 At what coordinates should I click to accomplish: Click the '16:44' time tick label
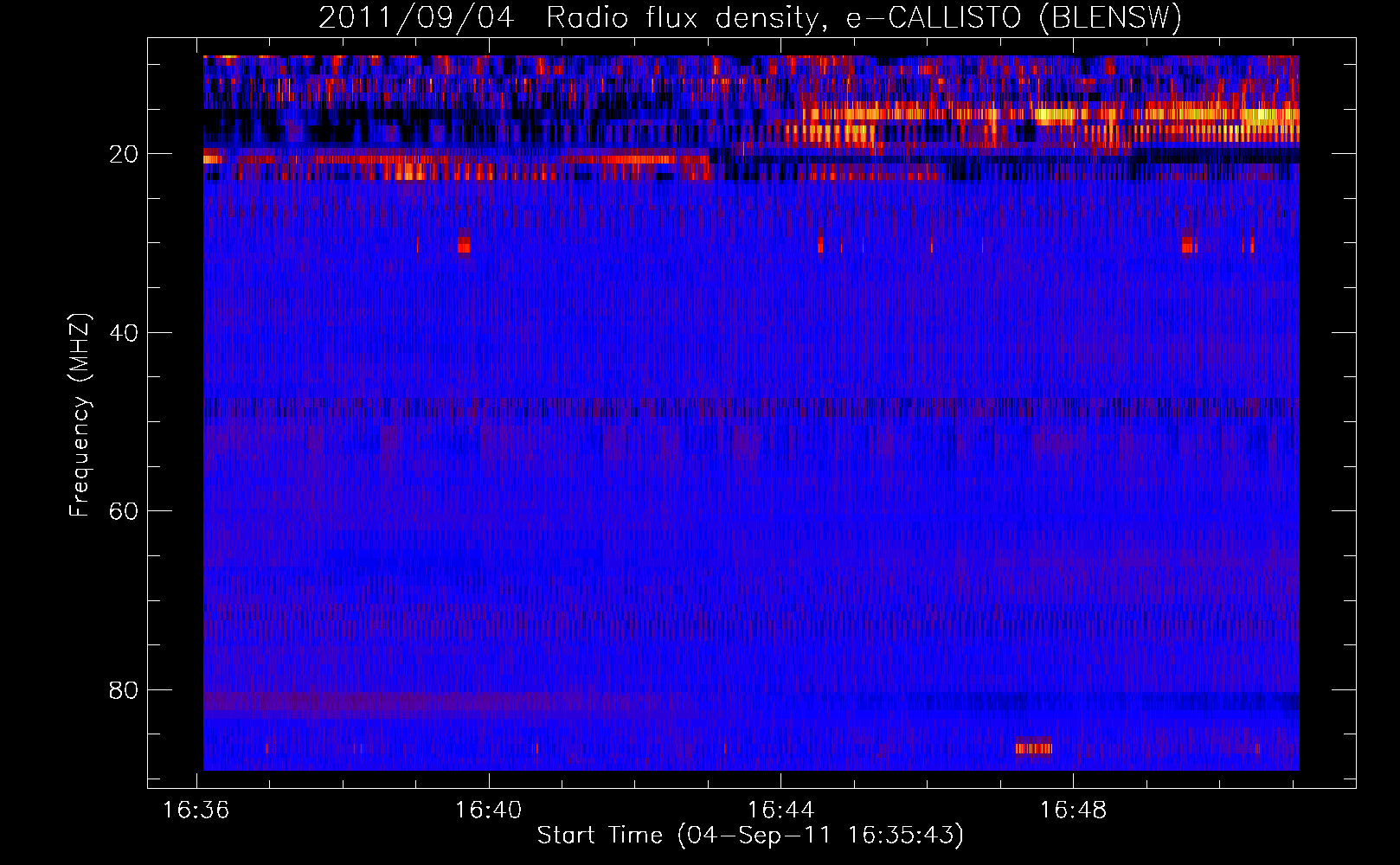[781, 811]
